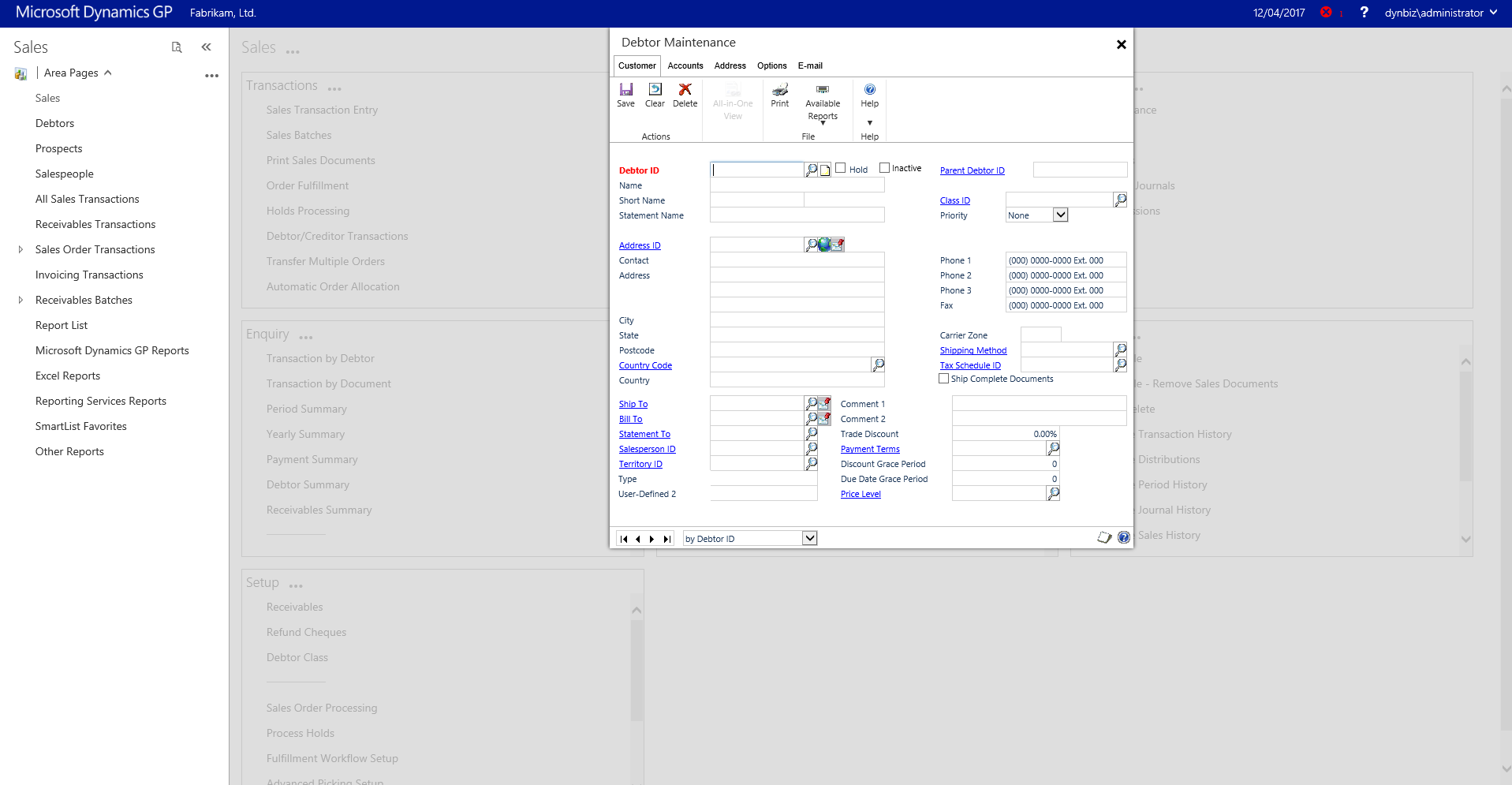Click the Clear icon in the ribbon
This screenshot has width=1512, height=785.
click(x=655, y=90)
